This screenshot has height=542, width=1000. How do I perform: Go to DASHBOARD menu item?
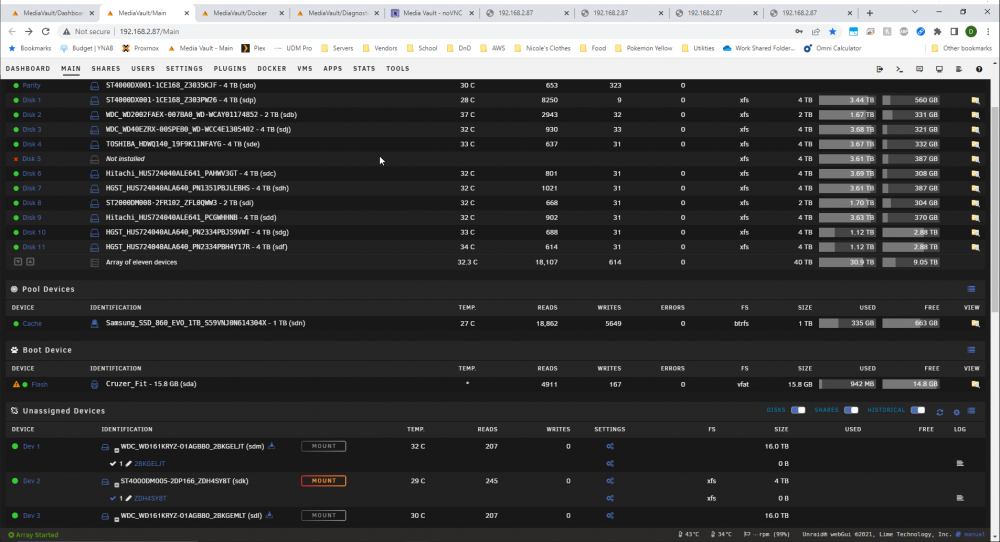28,69
